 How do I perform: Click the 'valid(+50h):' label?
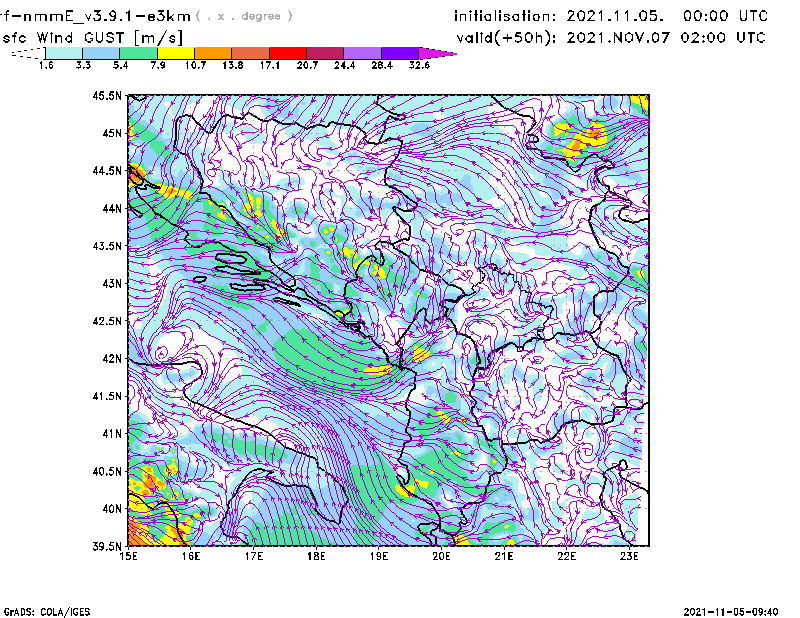tap(506, 38)
